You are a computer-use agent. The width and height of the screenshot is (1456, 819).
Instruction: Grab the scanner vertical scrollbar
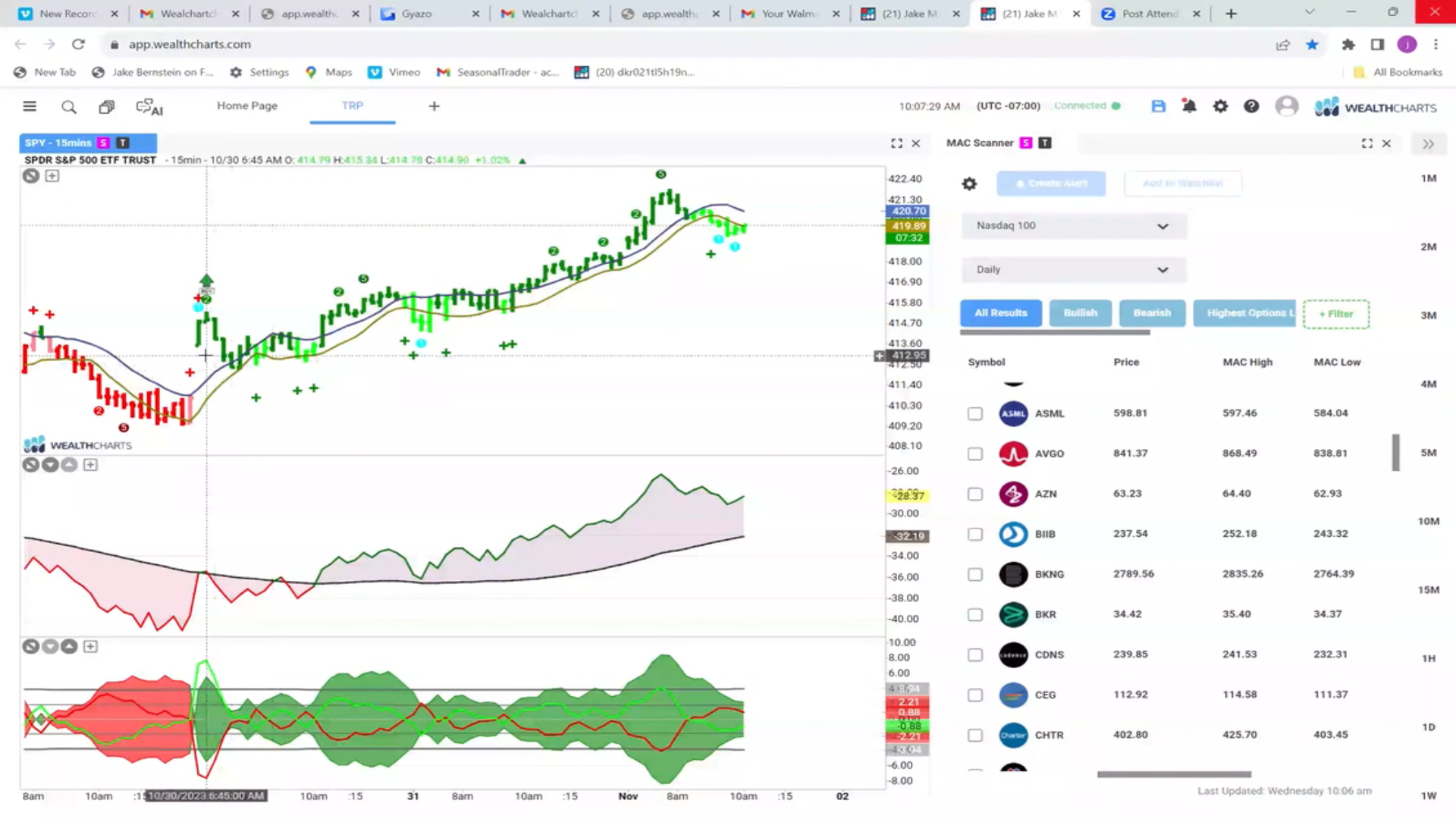tap(1395, 453)
